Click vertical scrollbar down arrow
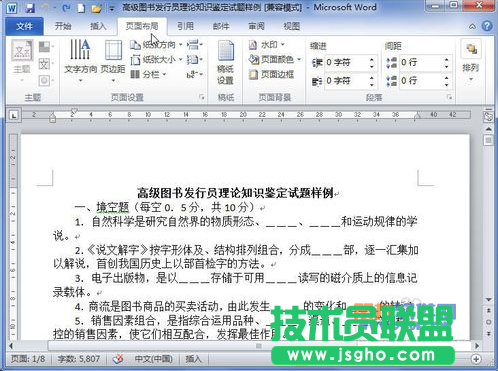 coord(488,300)
